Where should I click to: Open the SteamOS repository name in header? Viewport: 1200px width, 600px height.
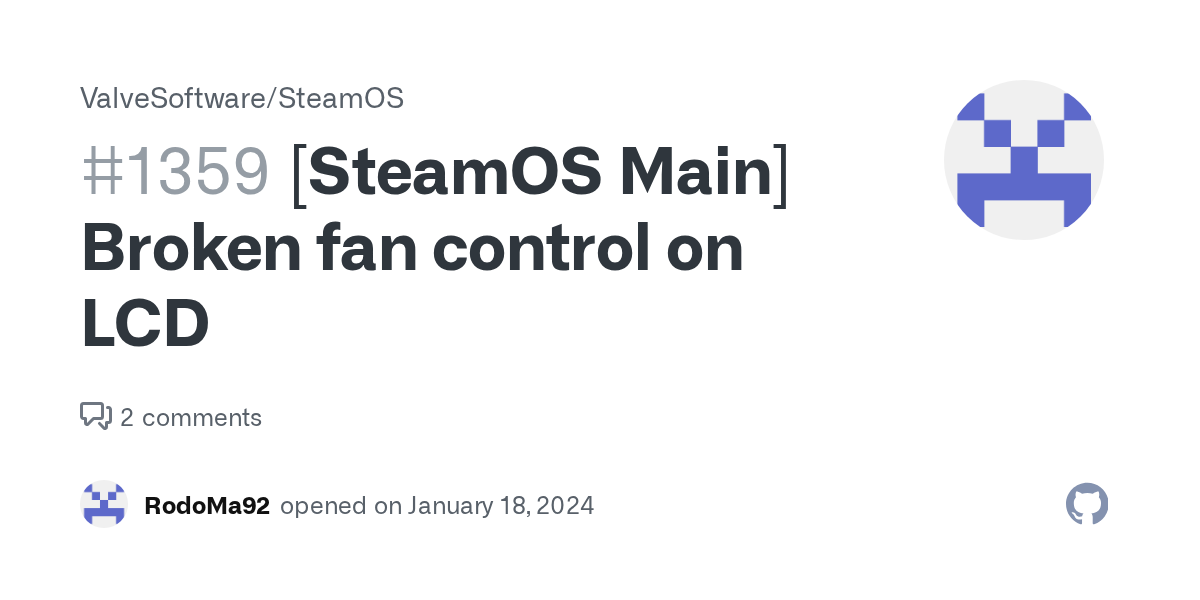click(x=341, y=98)
